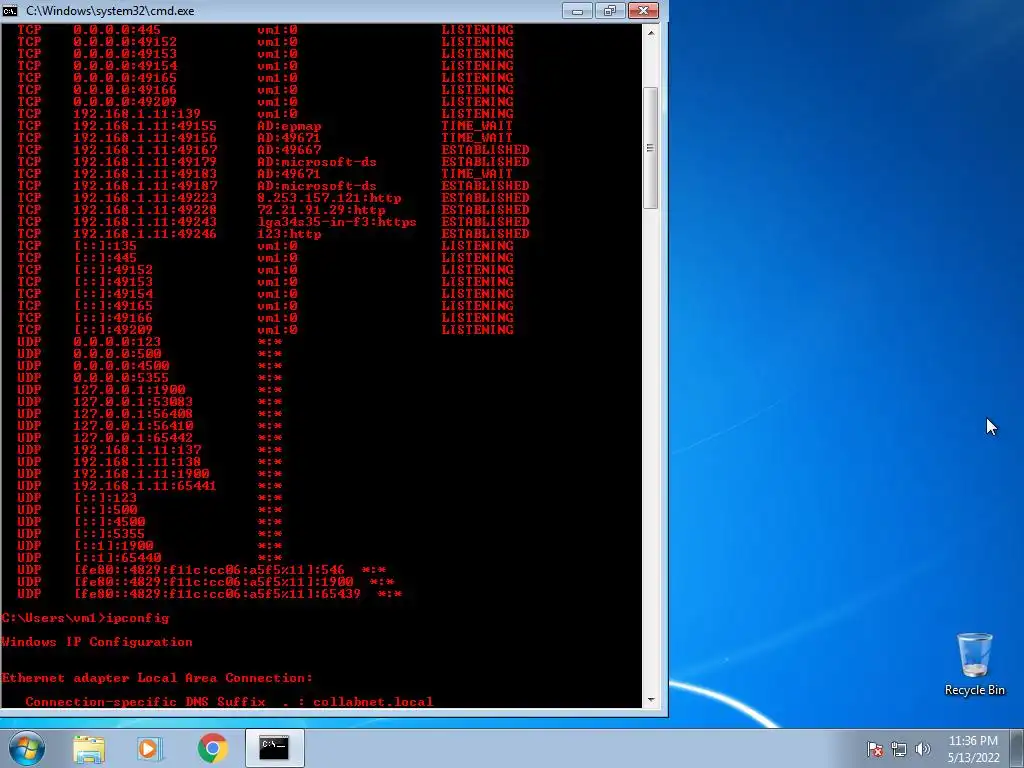This screenshot has width=1024, height=768.
Task: Click the 'ipconfig' command line
Action: 138,618
